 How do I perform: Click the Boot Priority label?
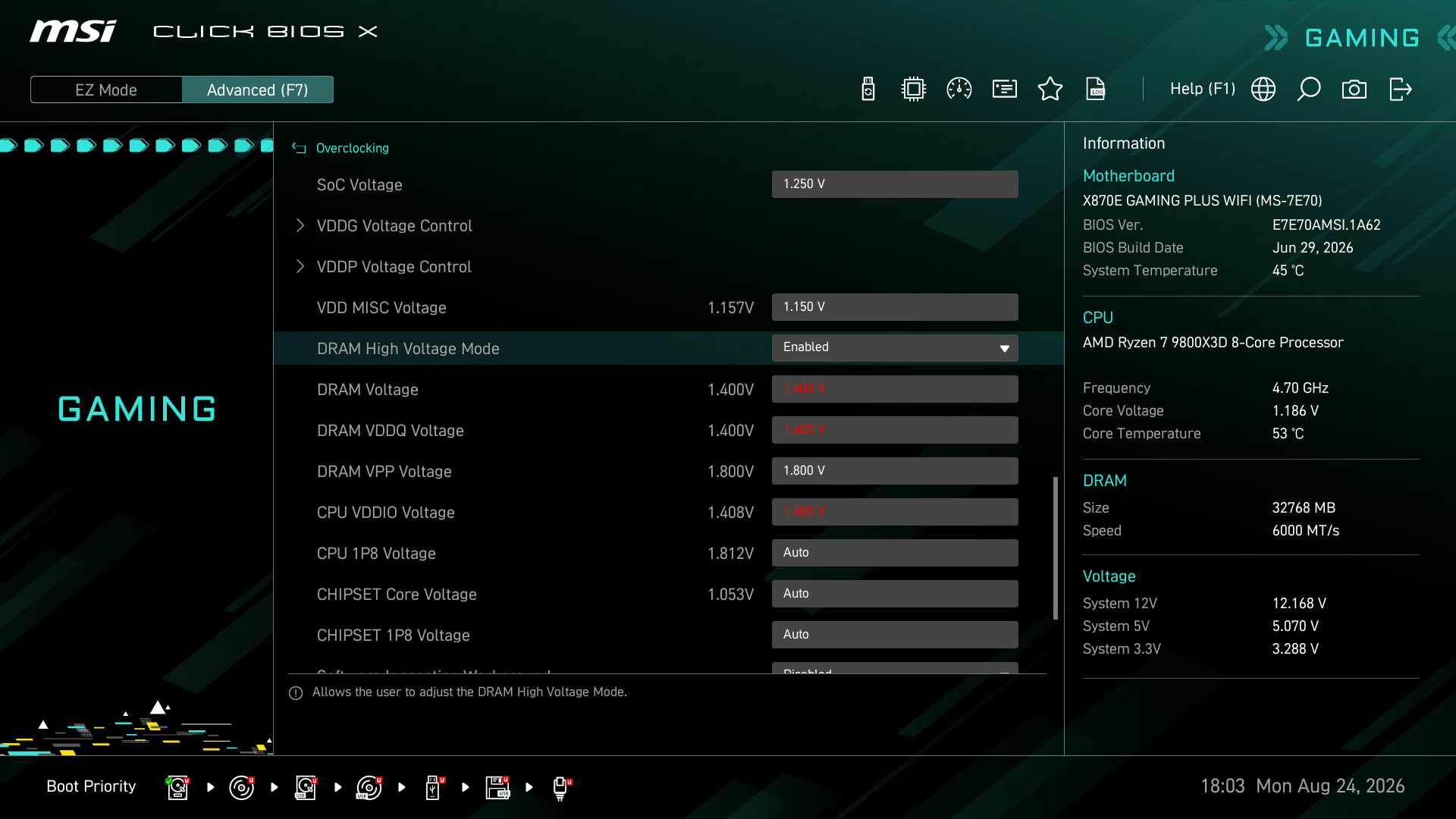click(91, 786)
